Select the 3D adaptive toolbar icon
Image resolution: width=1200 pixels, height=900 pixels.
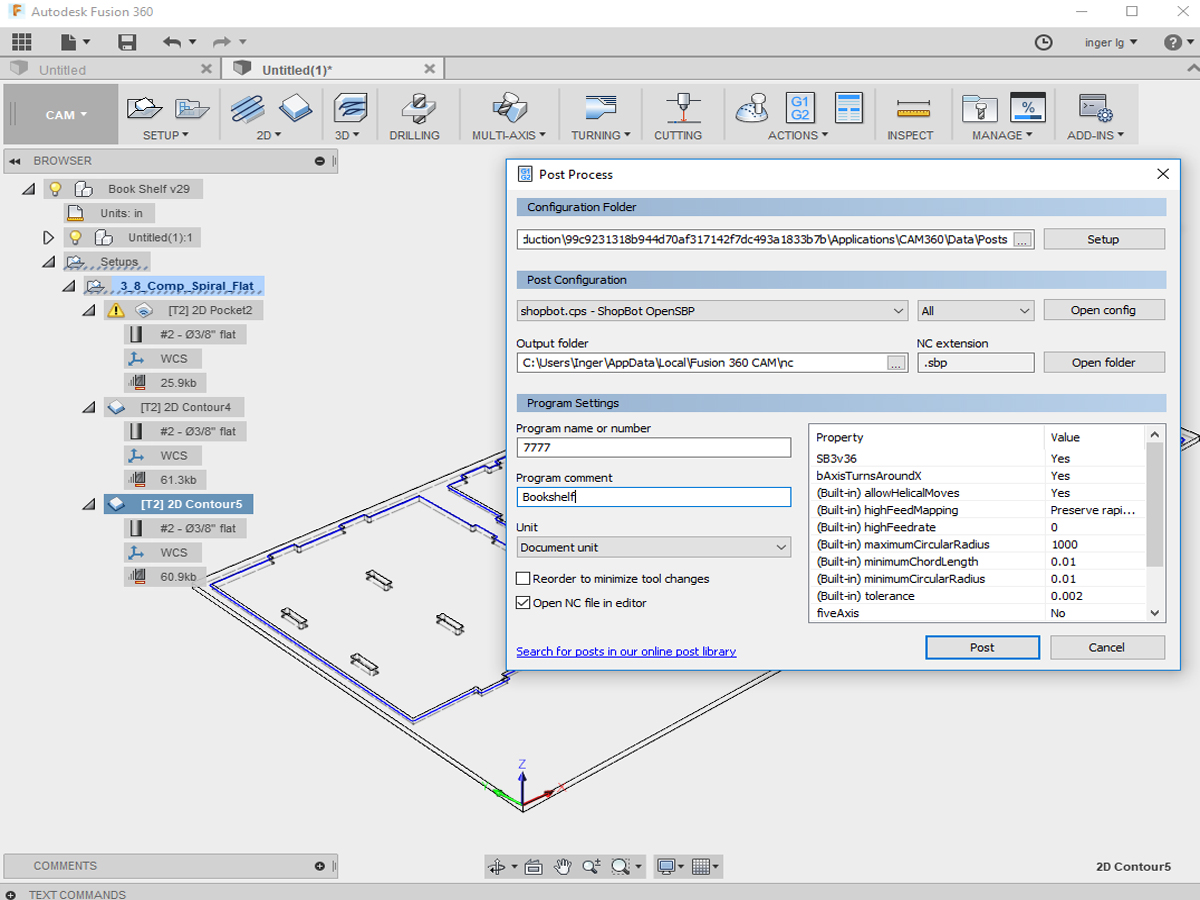pos(349,107)
